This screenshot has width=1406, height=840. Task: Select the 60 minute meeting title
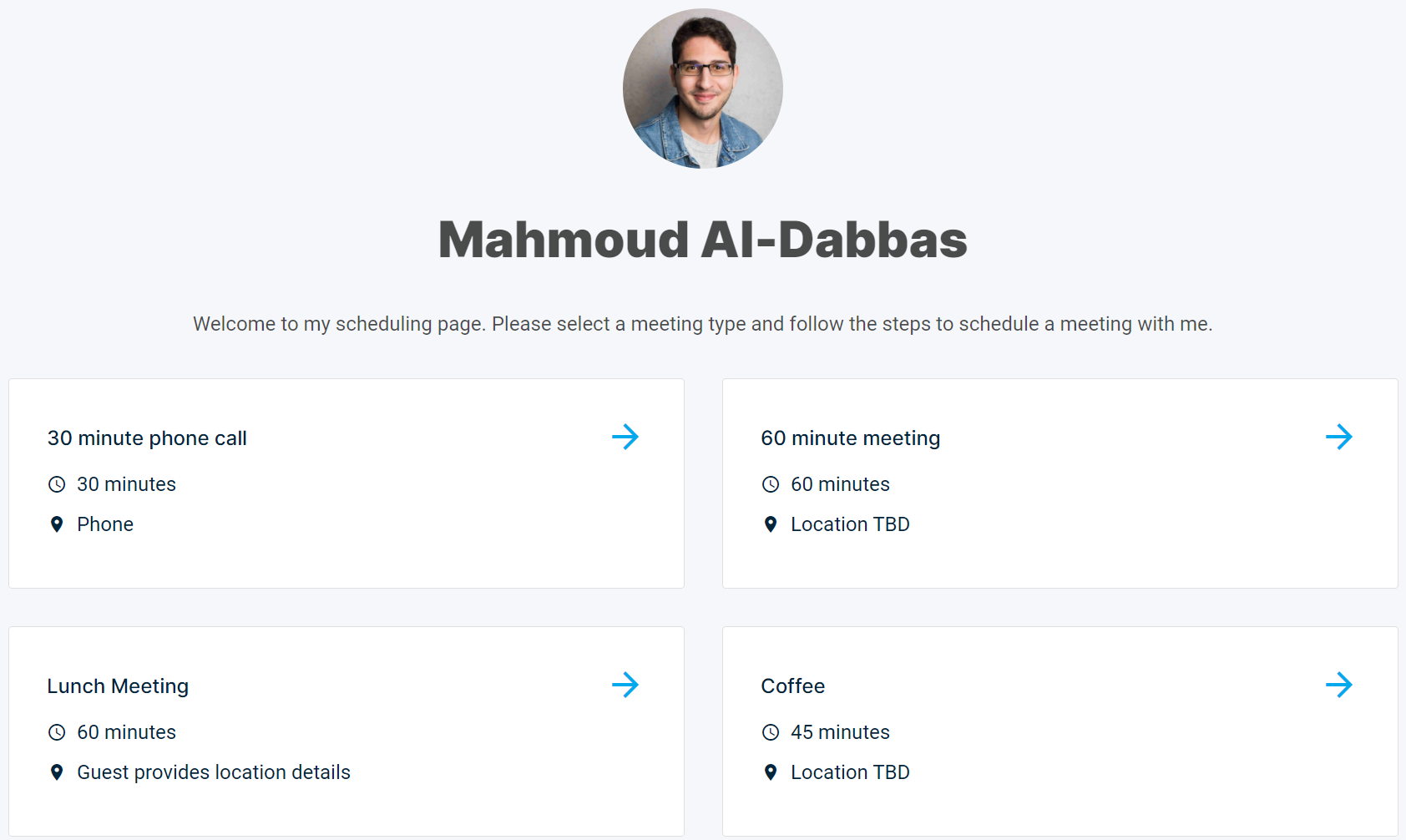(x=851, y=438)
